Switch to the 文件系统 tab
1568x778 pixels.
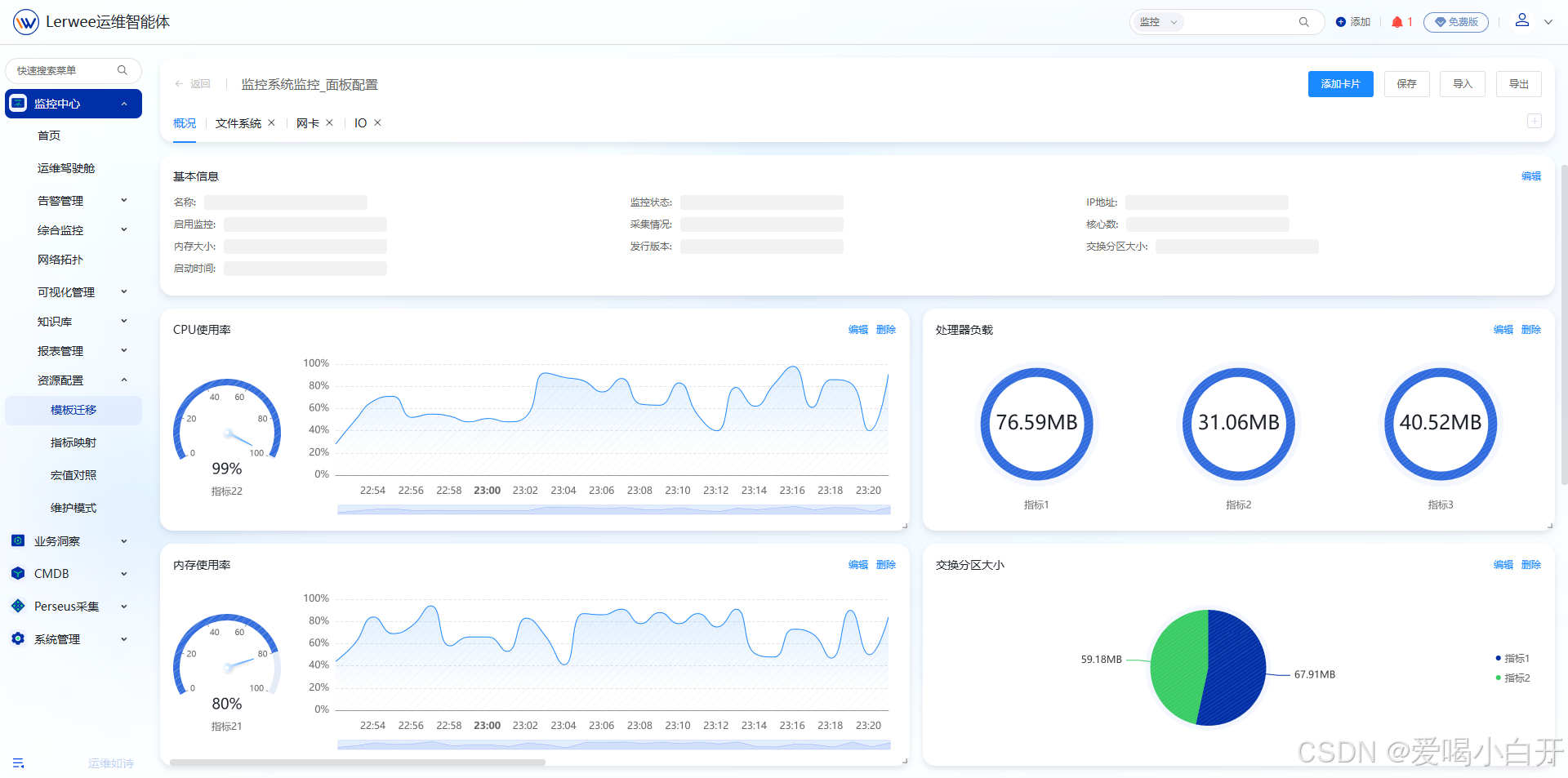(x=238, y=123)
